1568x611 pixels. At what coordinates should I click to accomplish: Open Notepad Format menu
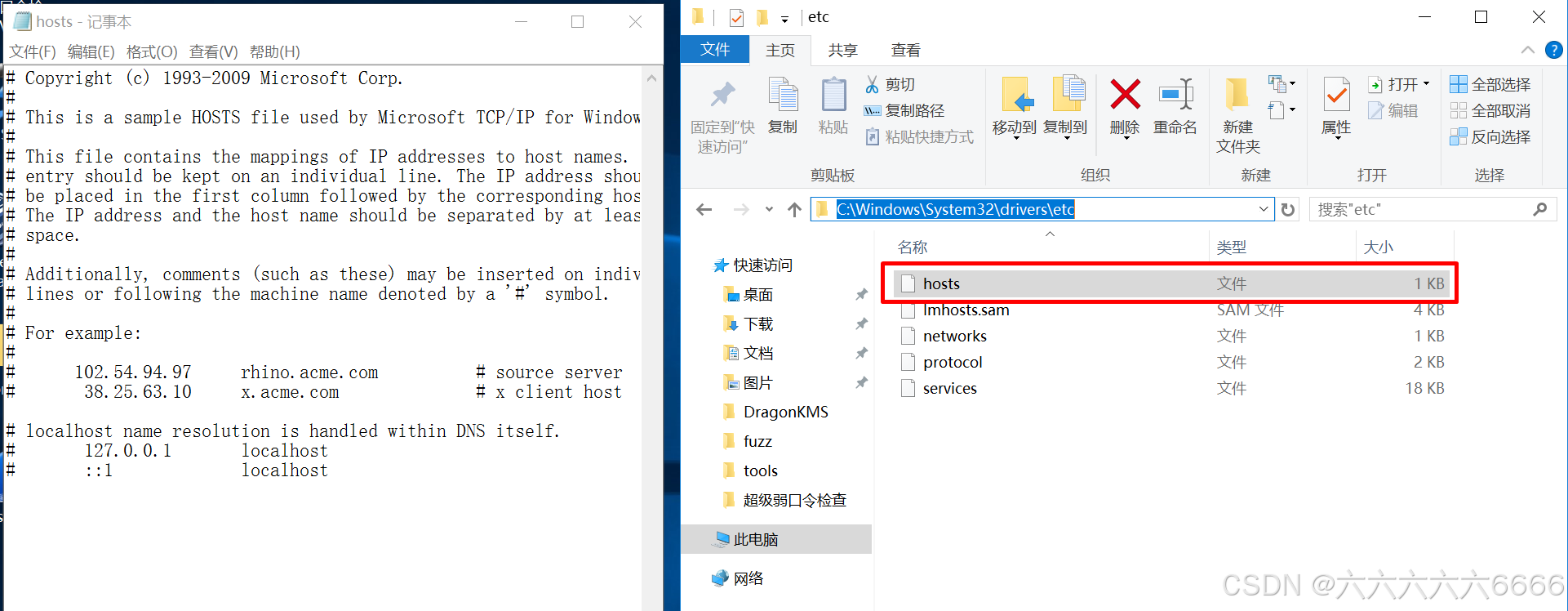click(152, 52)
